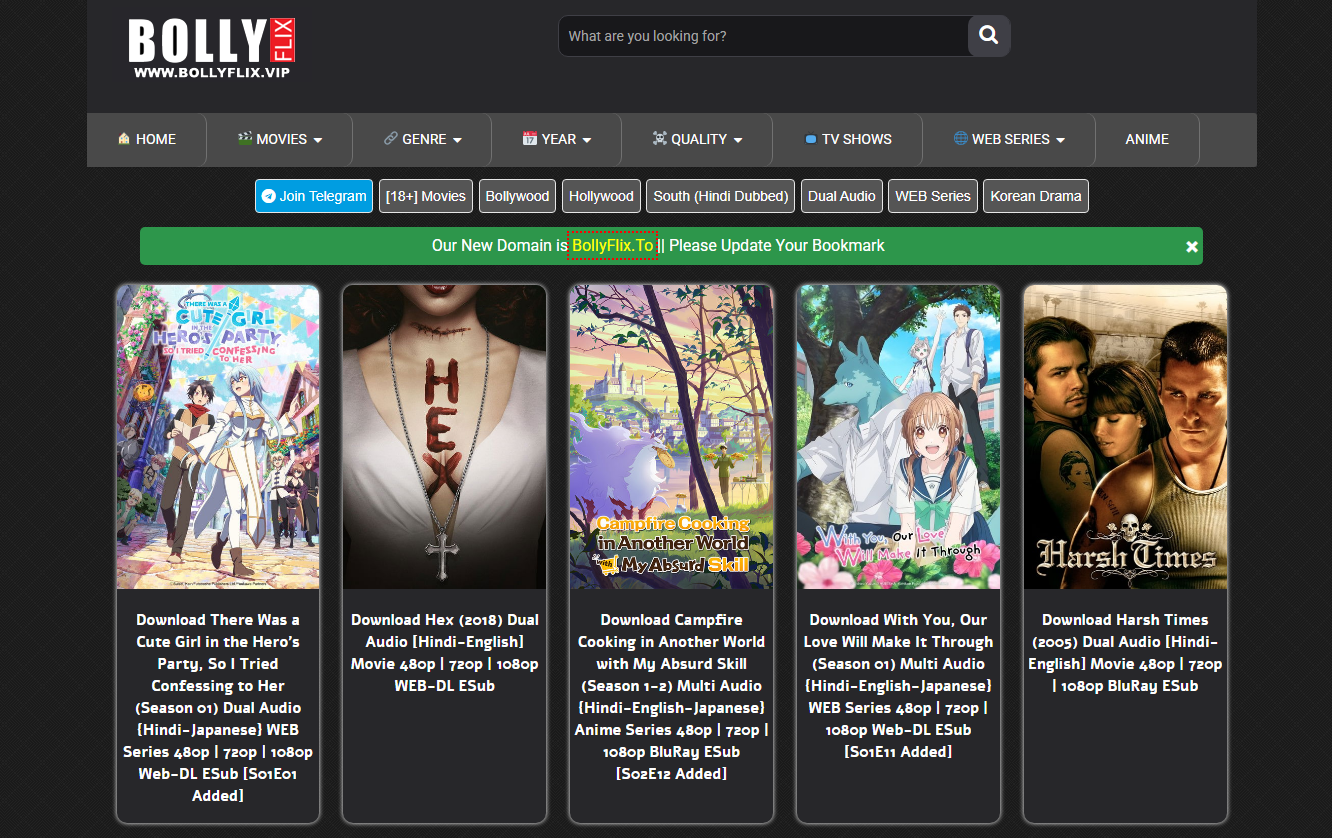
Task: Click the magnifier search button
Action: coord(989,36)
